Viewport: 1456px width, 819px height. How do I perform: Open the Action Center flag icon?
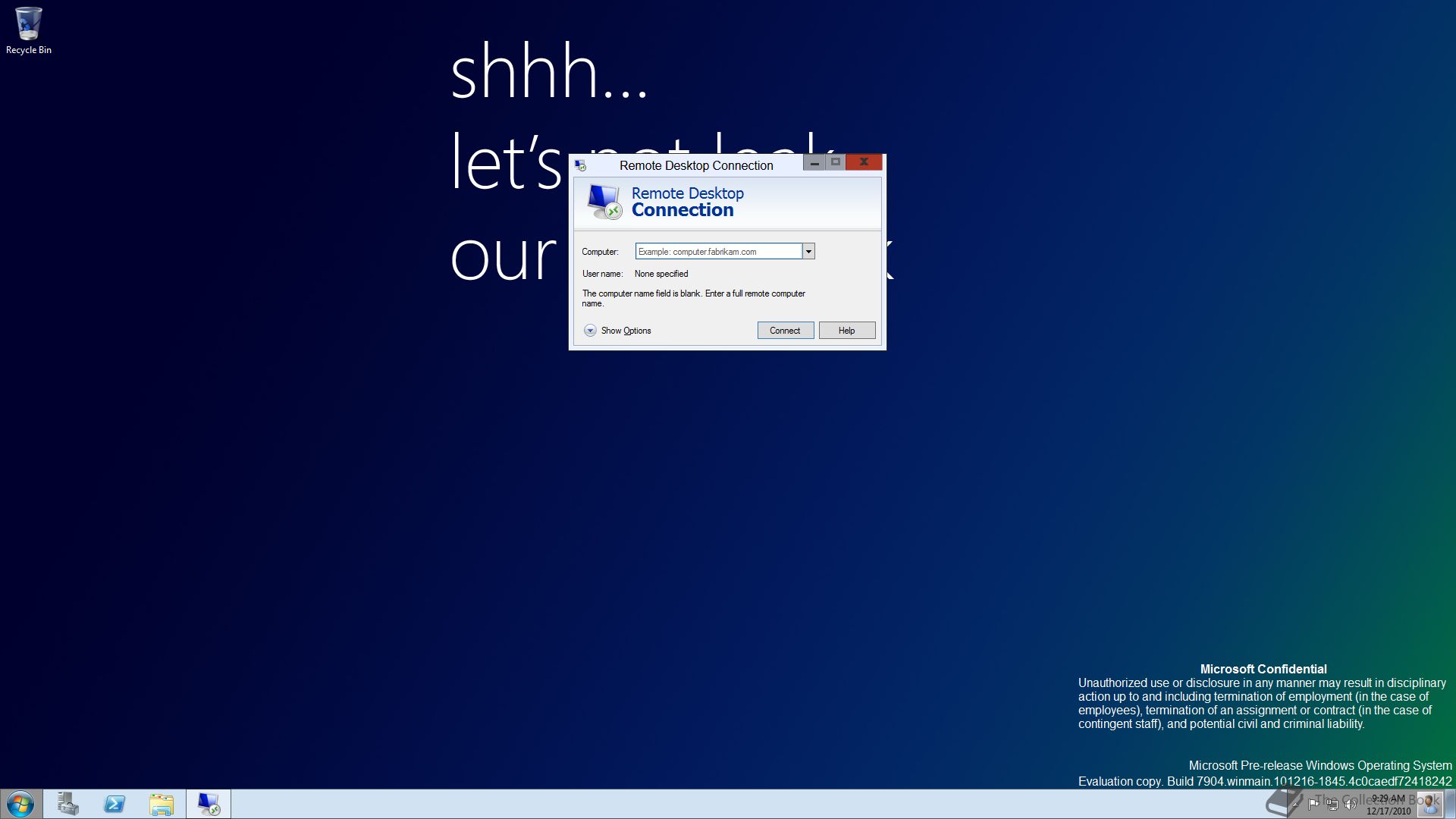click(x=1314, y=805)
